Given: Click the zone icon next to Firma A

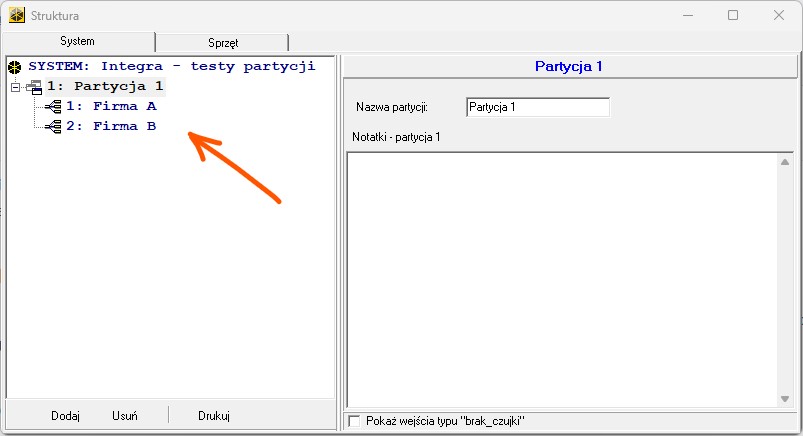Looking at the screenshot, I should (53, 106).
